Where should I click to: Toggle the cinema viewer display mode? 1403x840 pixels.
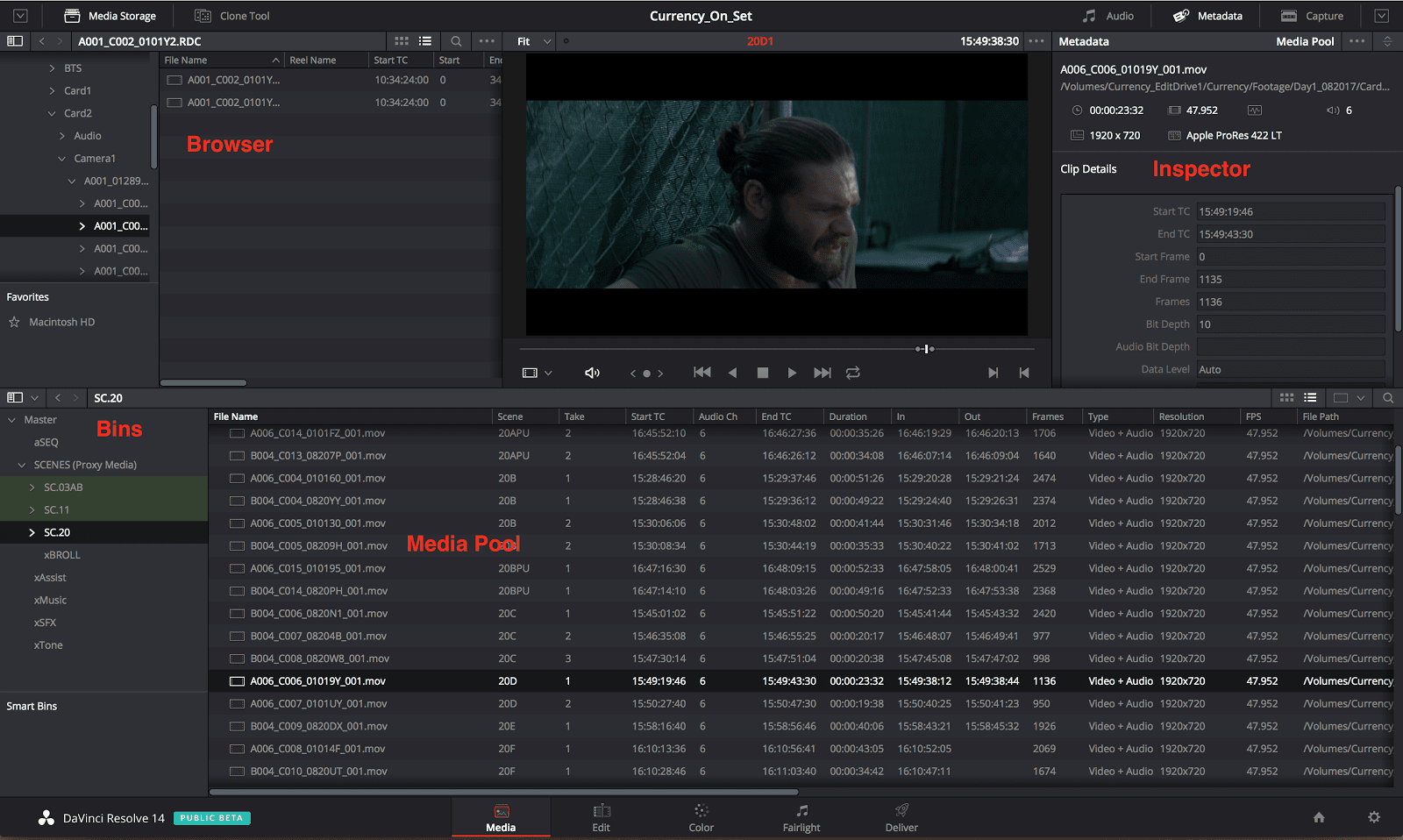click(531, 372)
